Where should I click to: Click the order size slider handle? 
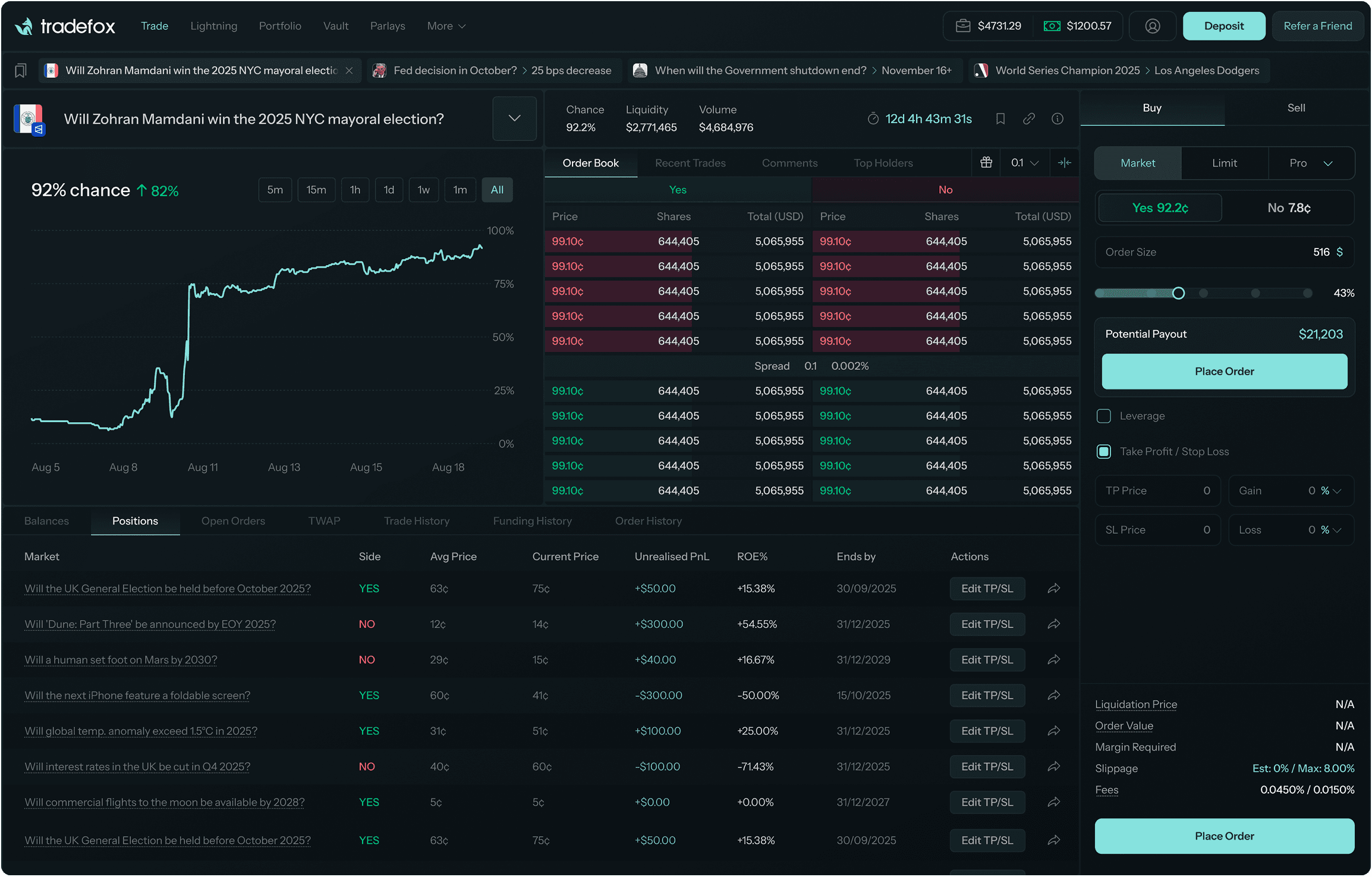click(x=1178, y=293)
